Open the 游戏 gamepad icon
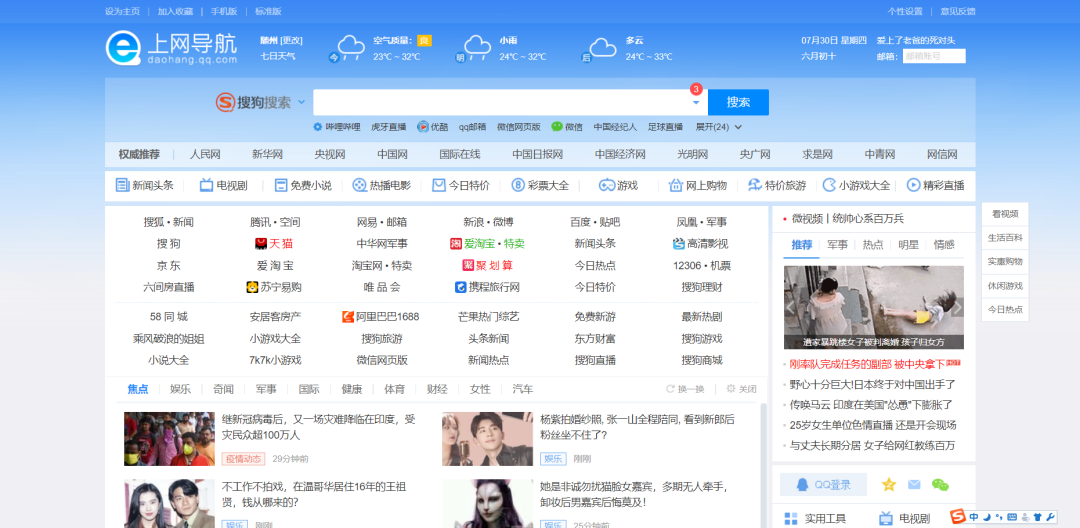This screenshot has width=1080, height=528. (x=606, y=185)
